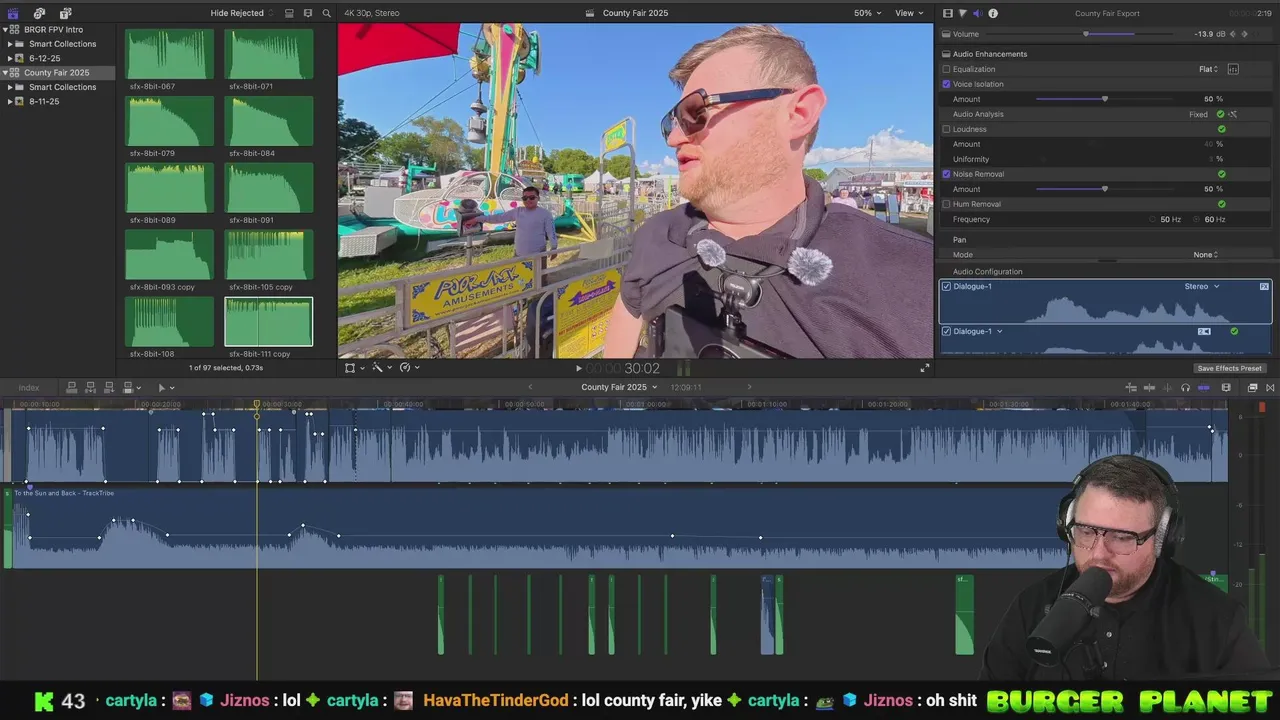Open the Hide Rejected filter dropdown
The height and width of the screenshot is (720, 1280).
[241, 13]
